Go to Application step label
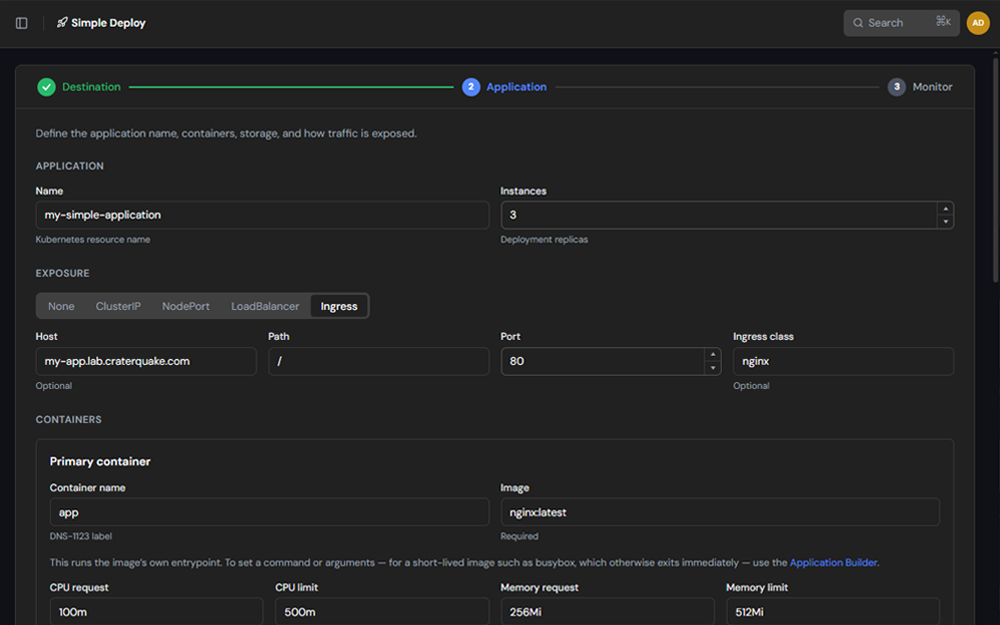The width and height of the screenshot is (1000, 625). click(517, 87)
